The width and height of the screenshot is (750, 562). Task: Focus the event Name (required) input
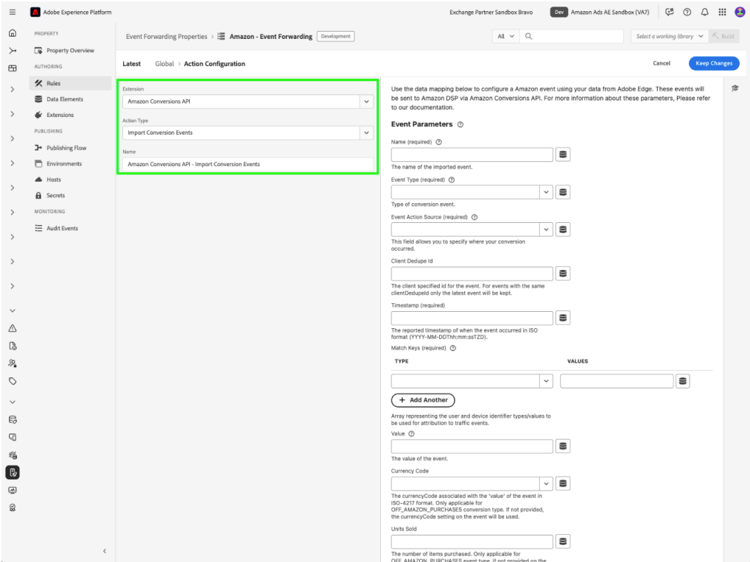(x=472, y=154)
